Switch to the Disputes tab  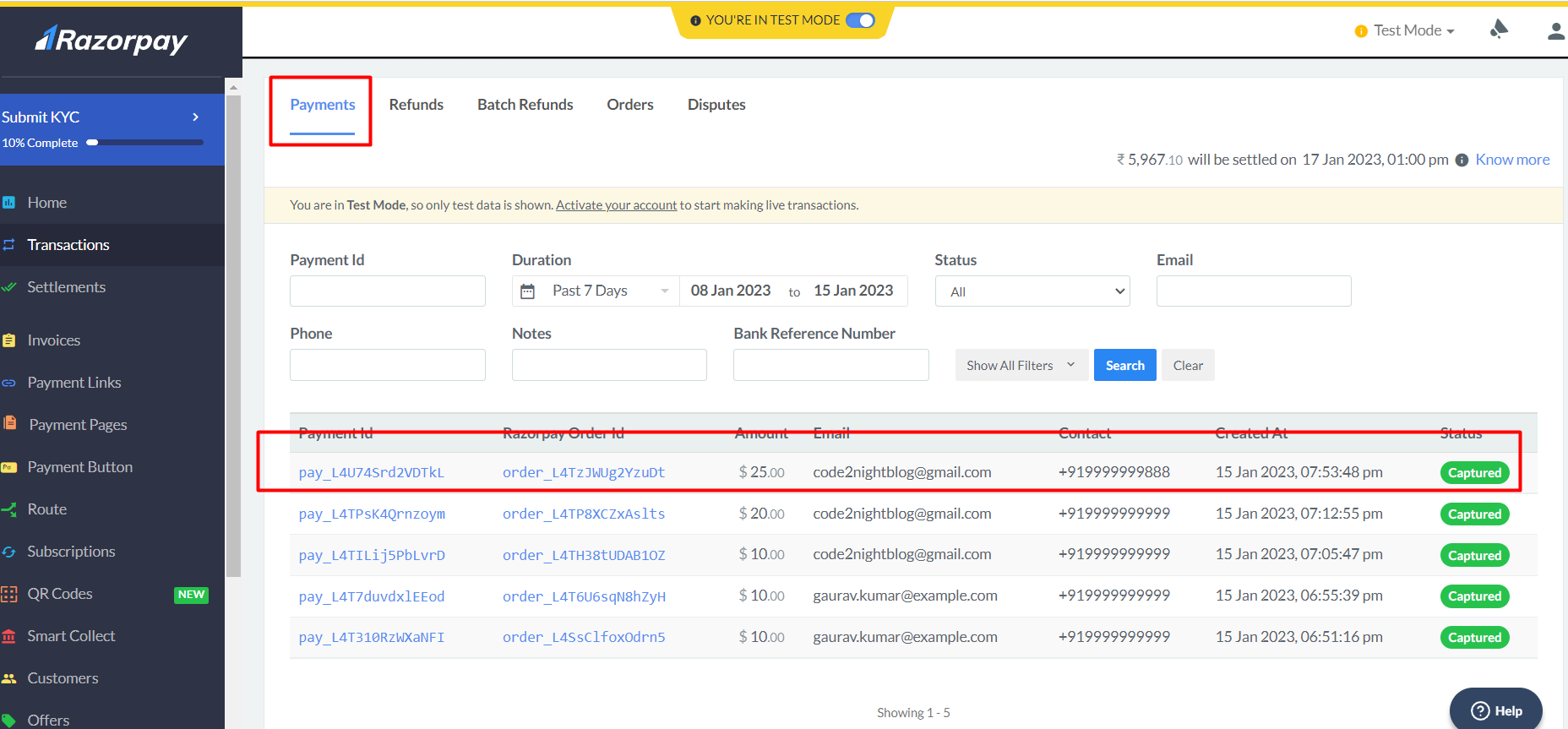pyautogui.click(x=716, y=105)
